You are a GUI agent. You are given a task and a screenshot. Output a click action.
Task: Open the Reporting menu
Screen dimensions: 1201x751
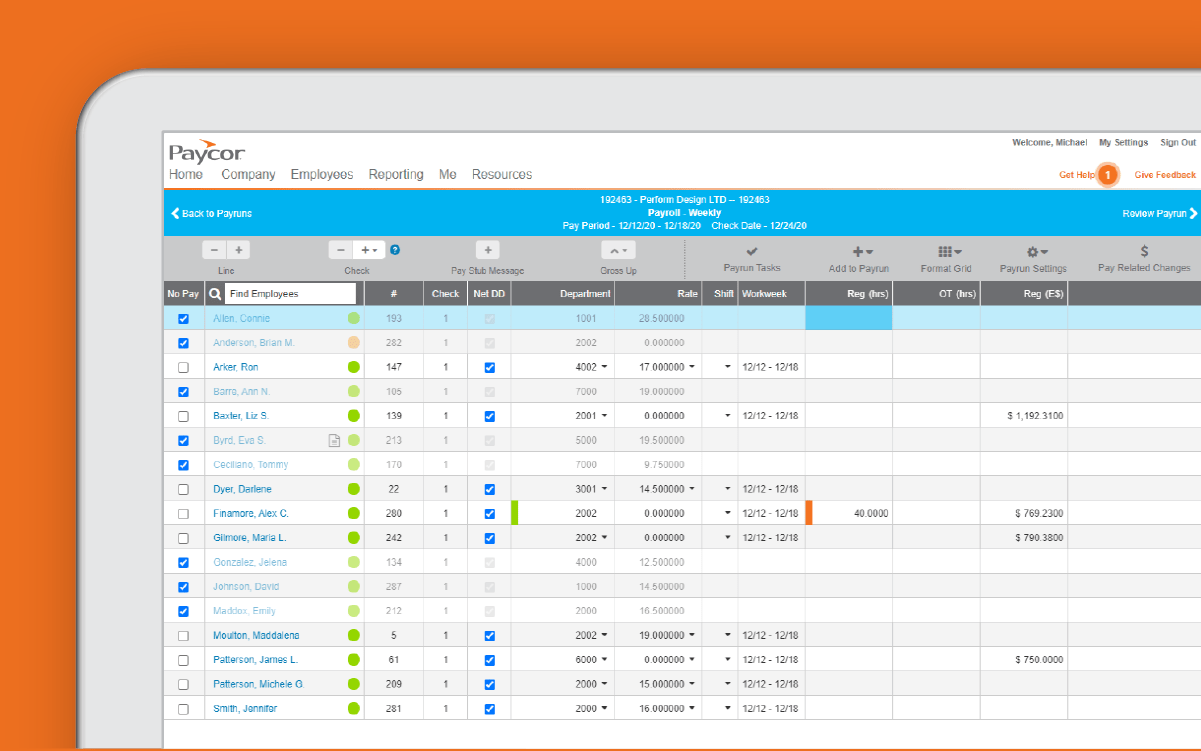[396, 174]
